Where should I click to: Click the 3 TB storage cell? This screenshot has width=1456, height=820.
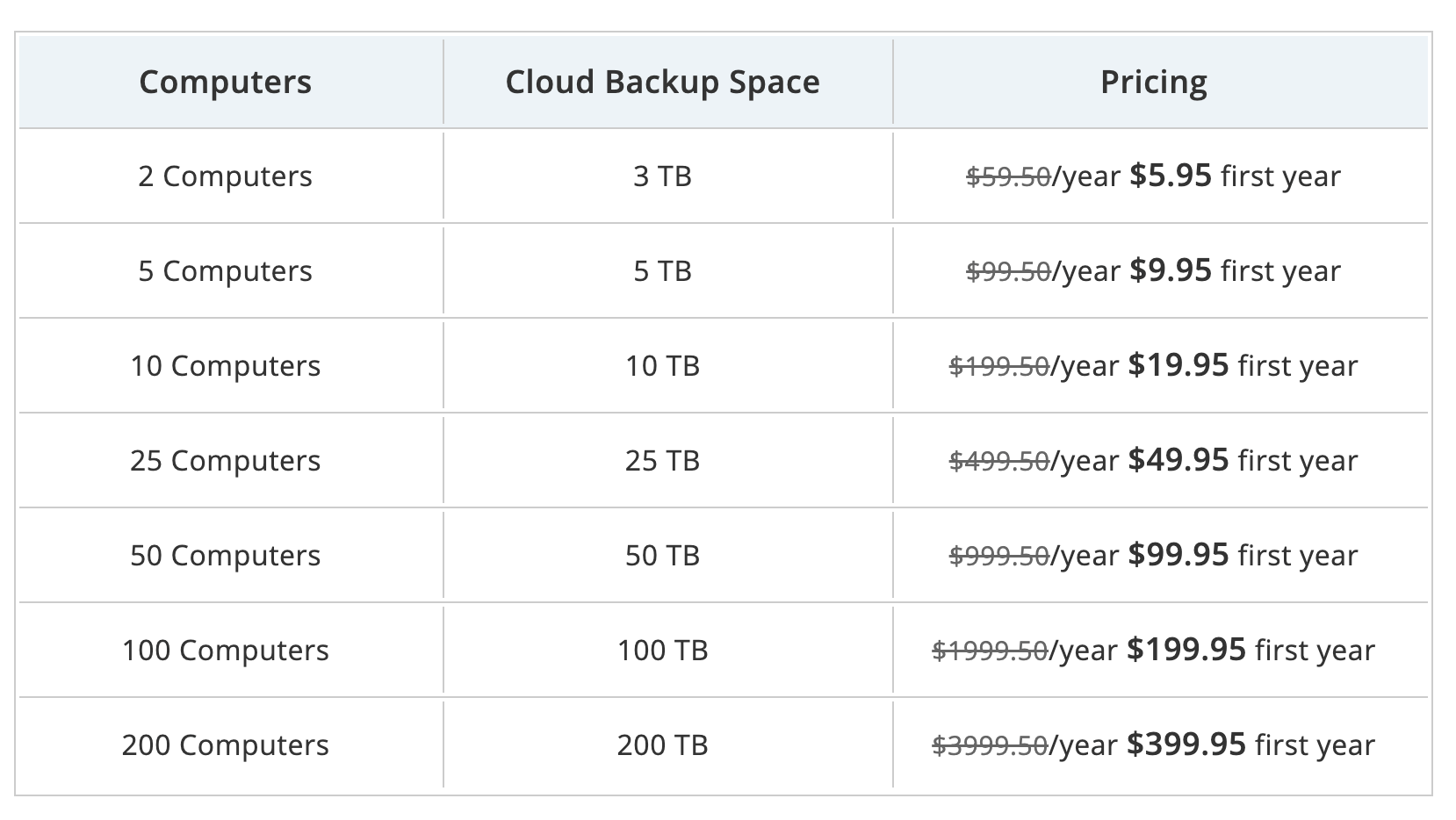662,176
